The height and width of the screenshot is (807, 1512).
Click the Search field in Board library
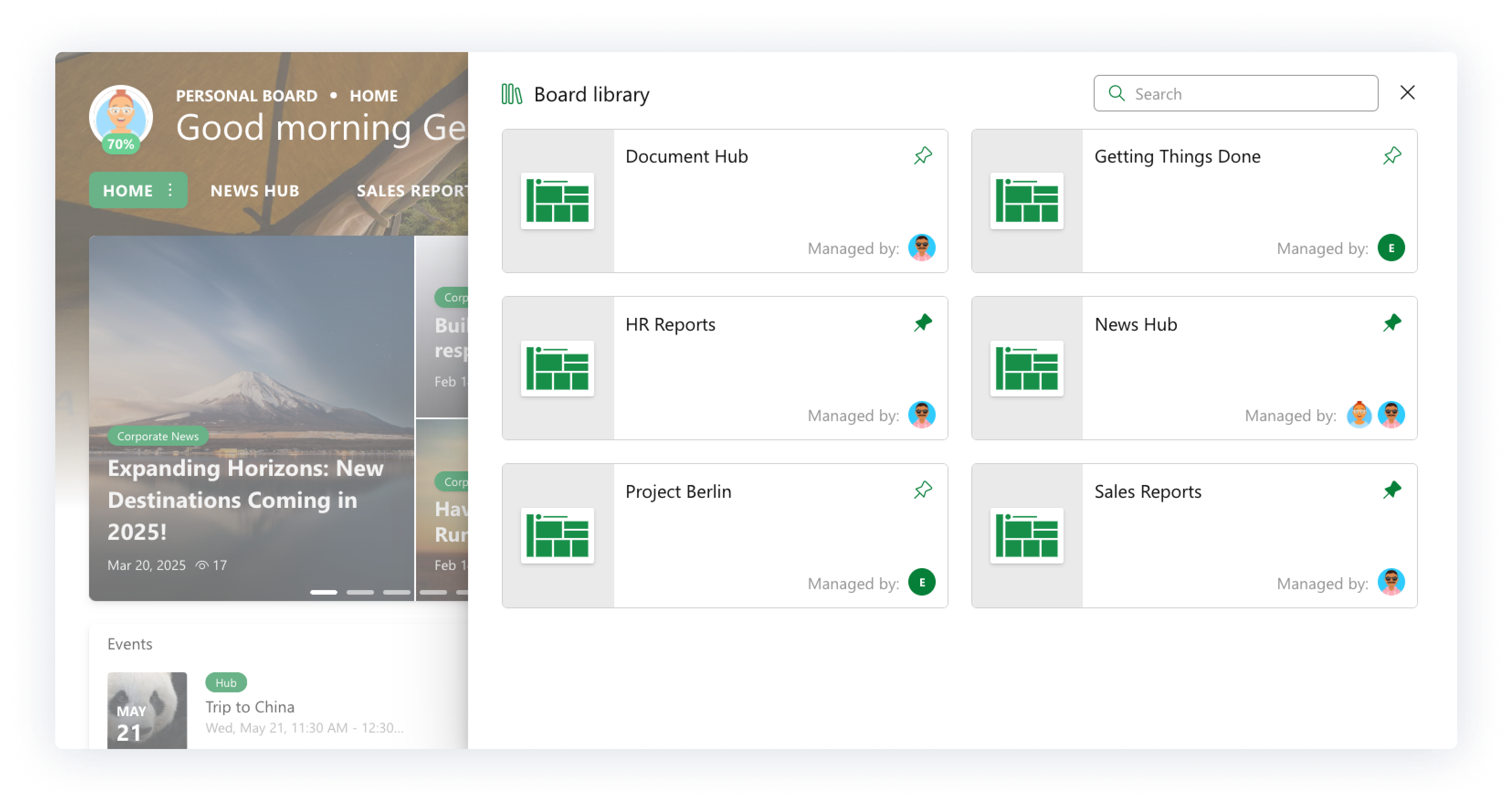coord(1236,93)
